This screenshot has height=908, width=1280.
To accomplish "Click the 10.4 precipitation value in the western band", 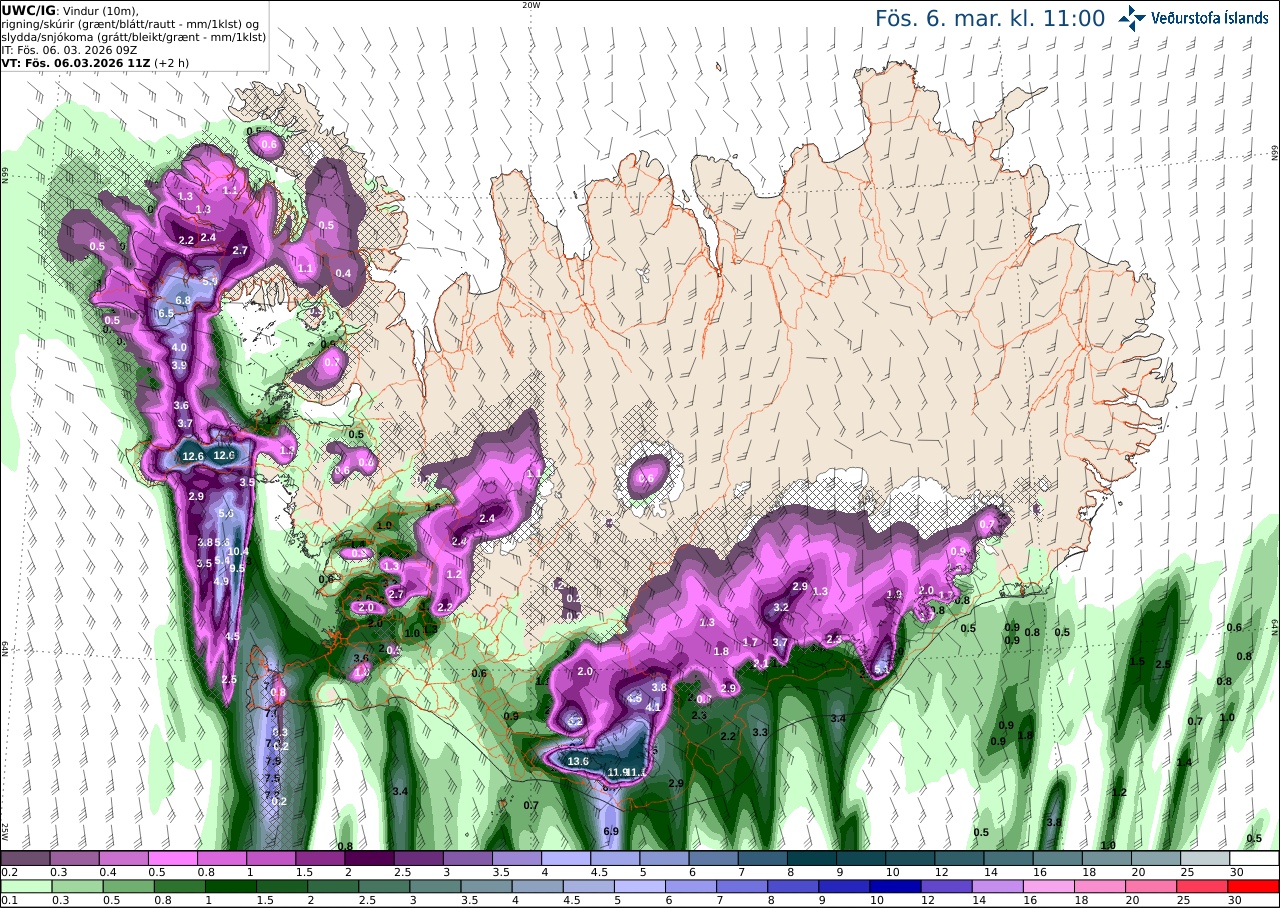I will (238, 551).
